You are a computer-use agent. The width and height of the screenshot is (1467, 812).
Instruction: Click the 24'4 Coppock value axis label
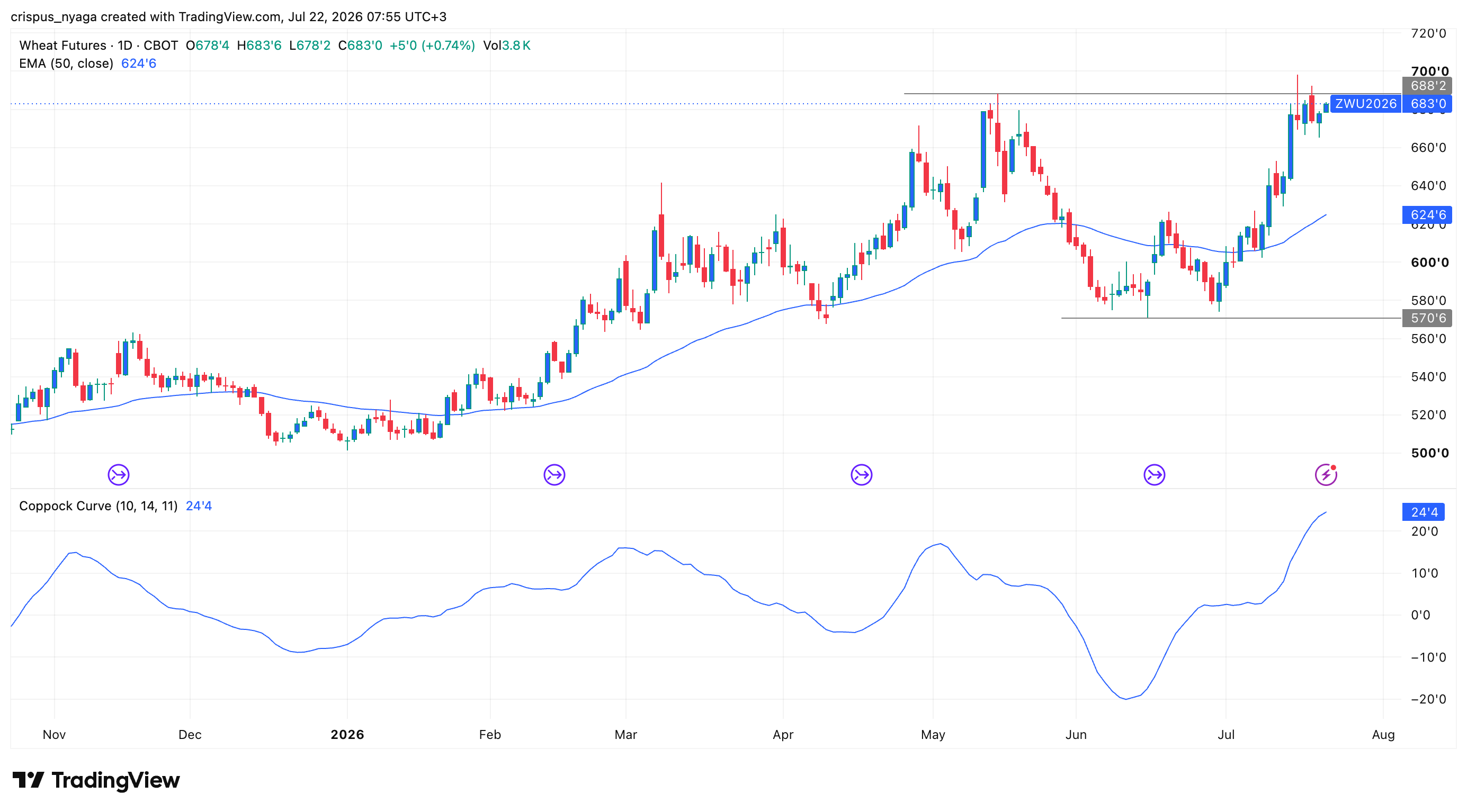tap(1424, 512)
